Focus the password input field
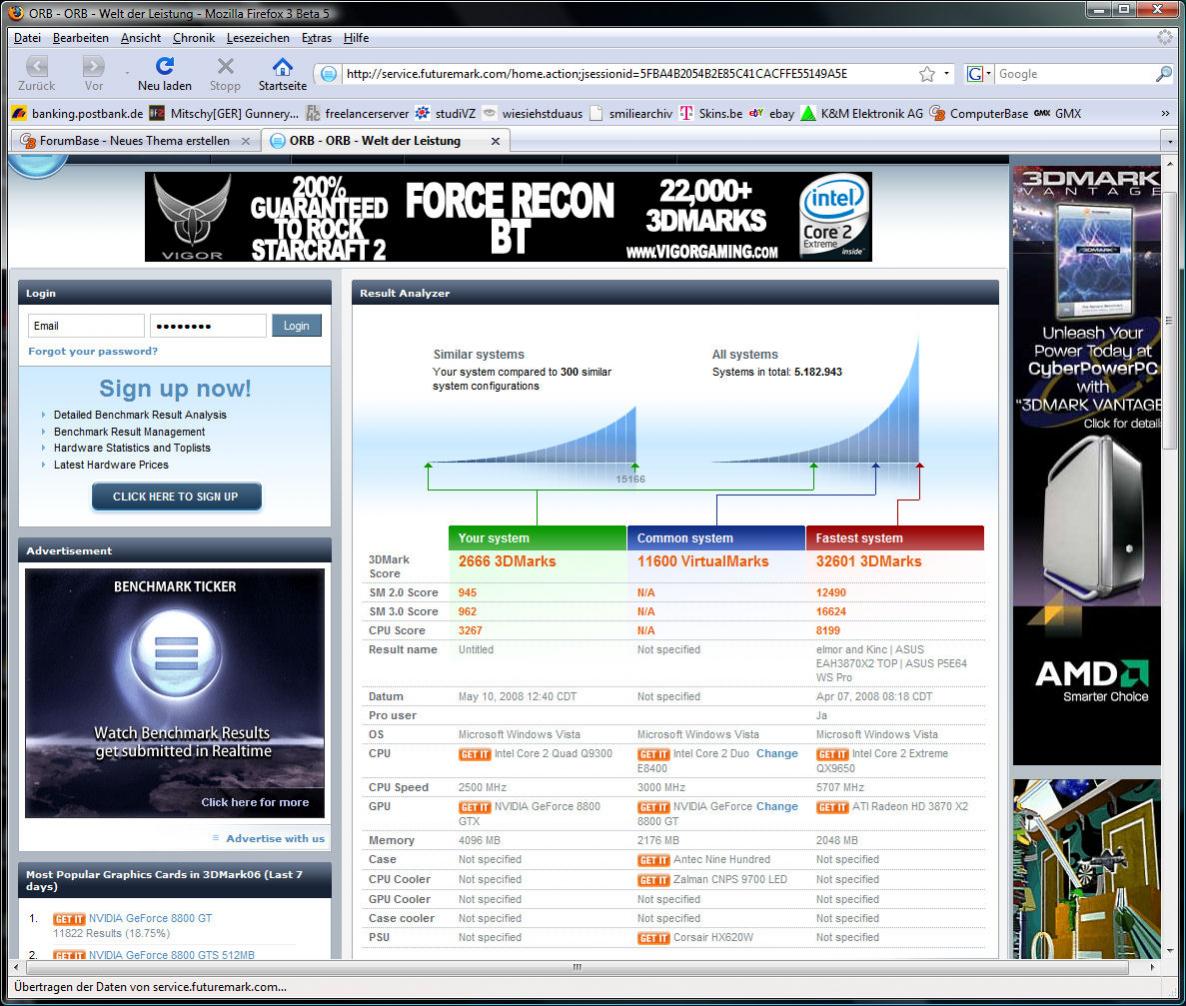This screenshot has height=1006, width=1186. [x=208, y=326]
